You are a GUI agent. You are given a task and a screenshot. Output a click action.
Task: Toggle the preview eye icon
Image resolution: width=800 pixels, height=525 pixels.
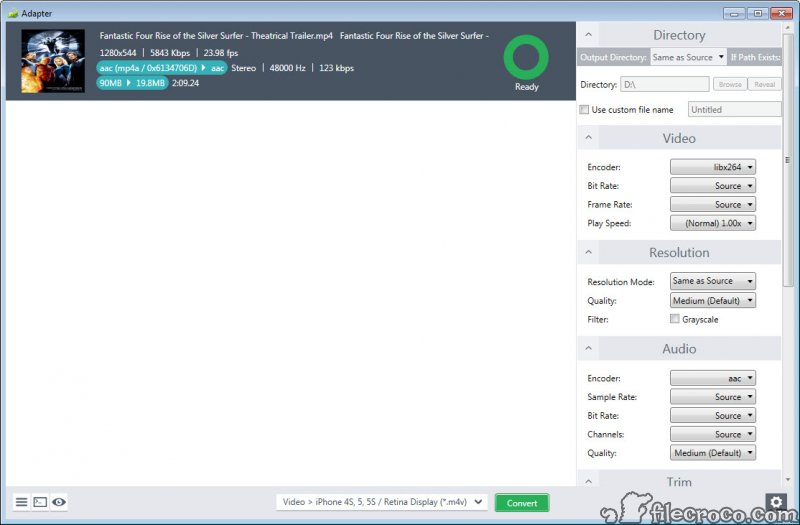tap(59, 502)
